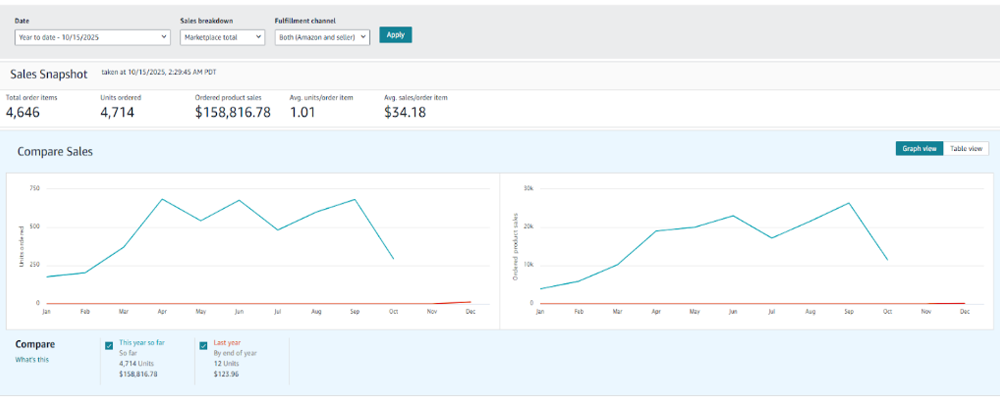The image size is (1000, 400).
Task: Open the 'What's this' link
Action: pos(32,359)
